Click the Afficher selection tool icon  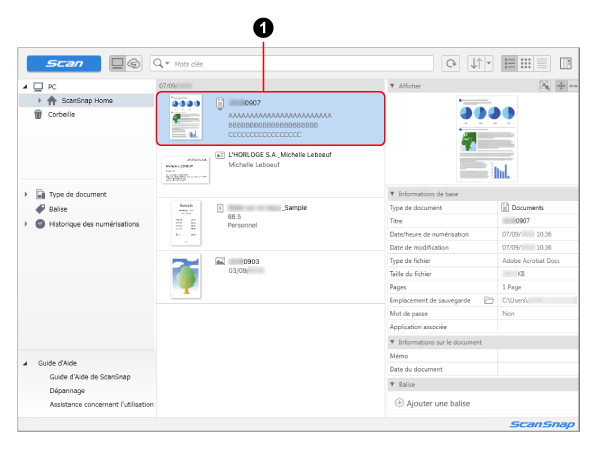tap(545, 86)
